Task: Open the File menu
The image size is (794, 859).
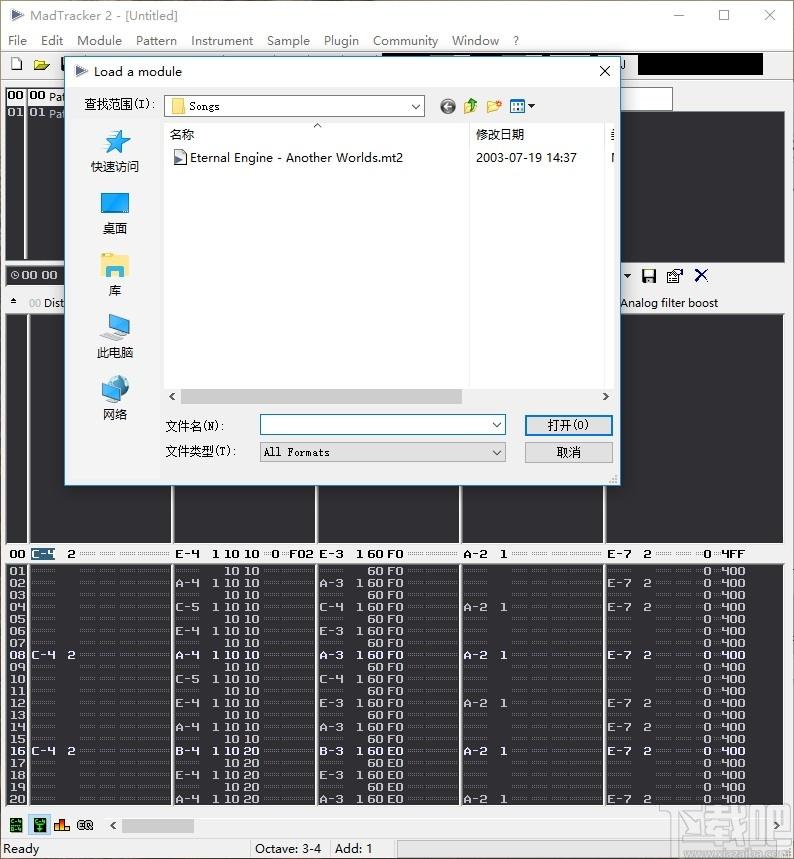Action: click(18, 41)
